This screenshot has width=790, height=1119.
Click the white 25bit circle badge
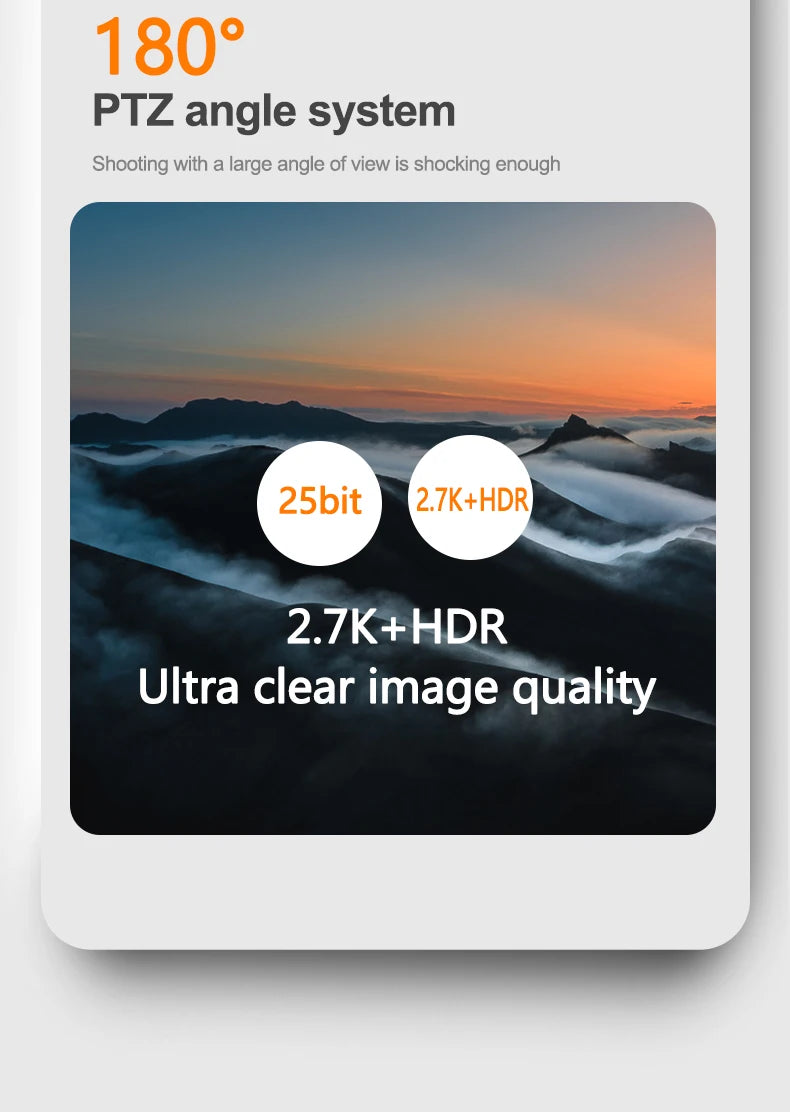tap(319, 503)
